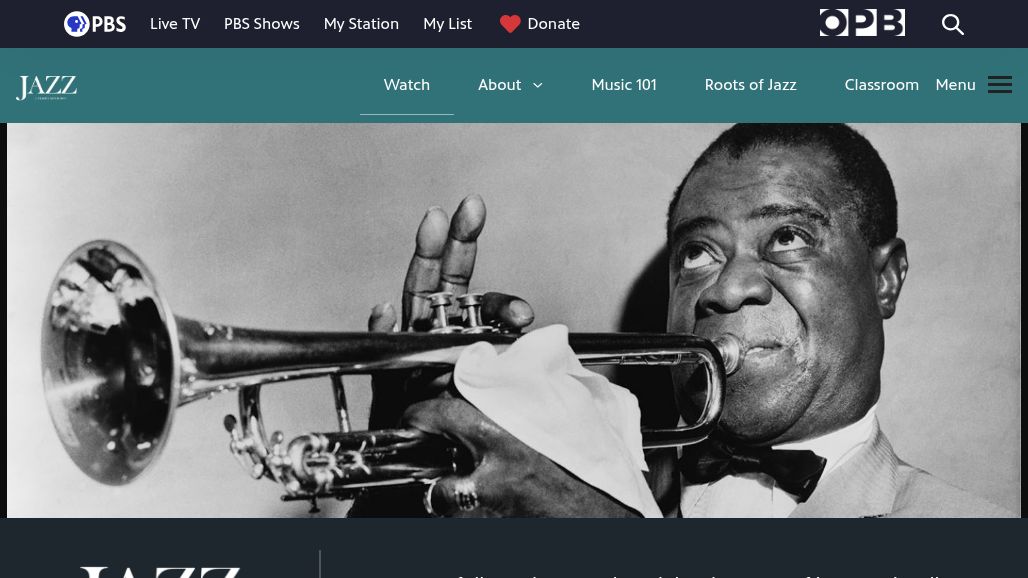The height and width of the screenshot is (578, 1028).
Task: Open the Live TV link
Action: (x=175, y=24)
